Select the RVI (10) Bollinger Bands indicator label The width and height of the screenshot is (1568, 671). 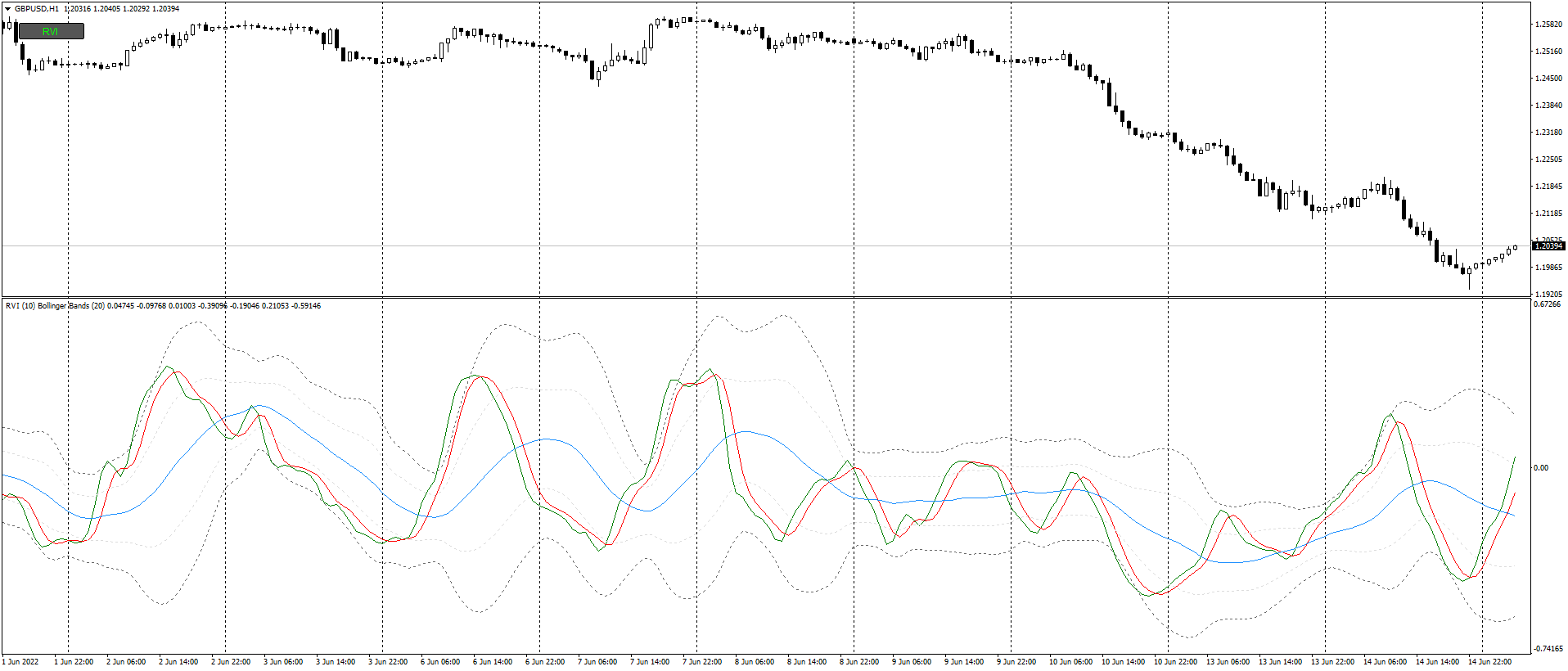[x=55, y=306]
